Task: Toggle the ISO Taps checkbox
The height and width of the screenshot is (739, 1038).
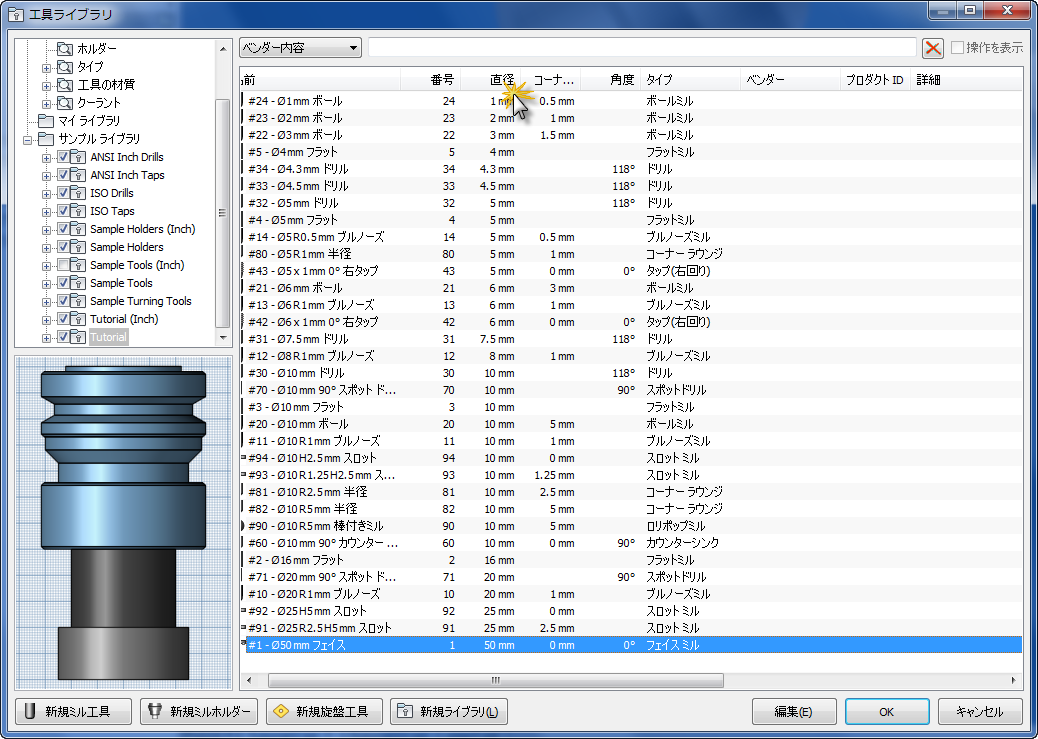Action: tap(63, 211)
